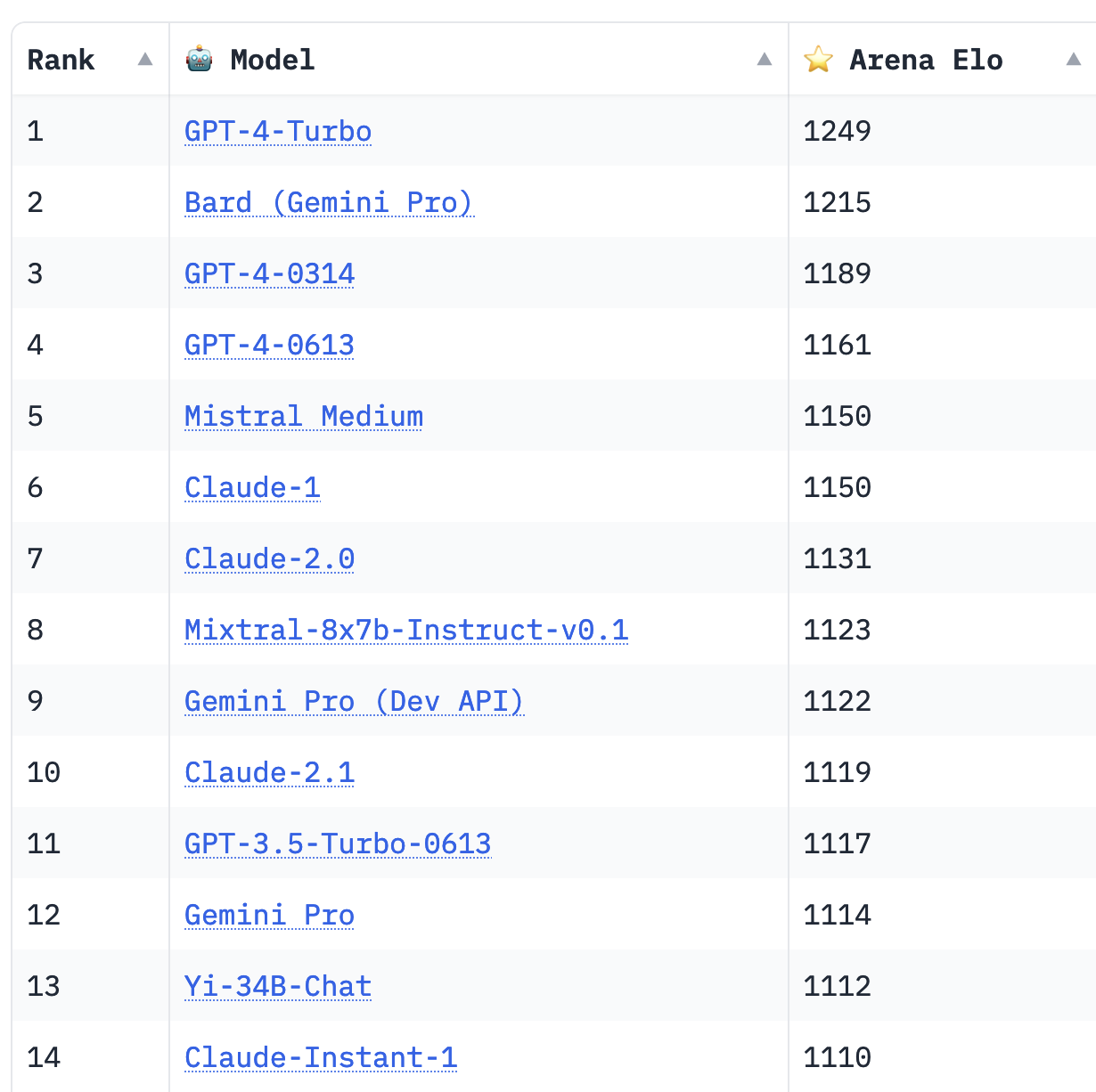1096x1092 pixels.
Task: Follow the GPT-4-0314 link
Action: [x=269, y=273]
